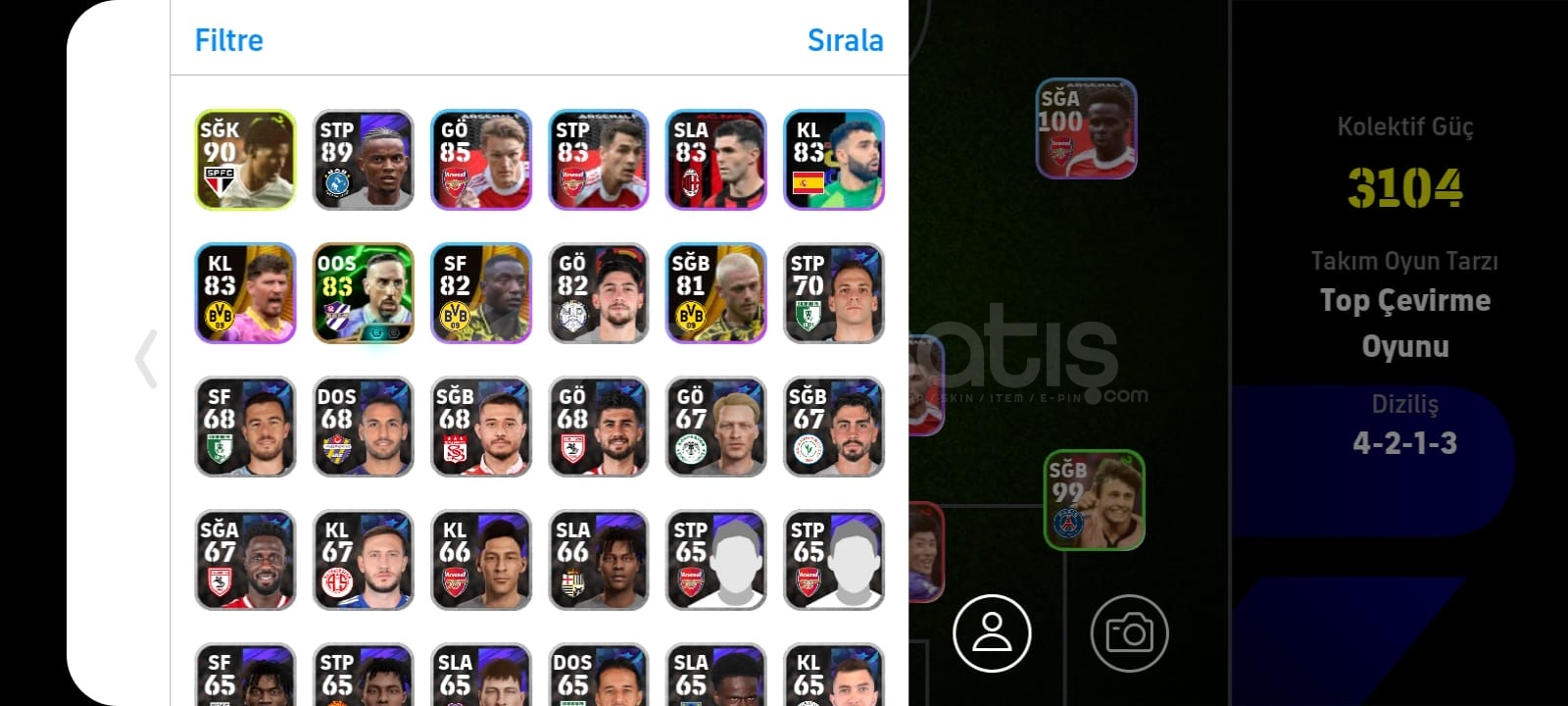Select the OOS 83 green epic card
Screen dimensions: 1568x706
pos(363,293)
